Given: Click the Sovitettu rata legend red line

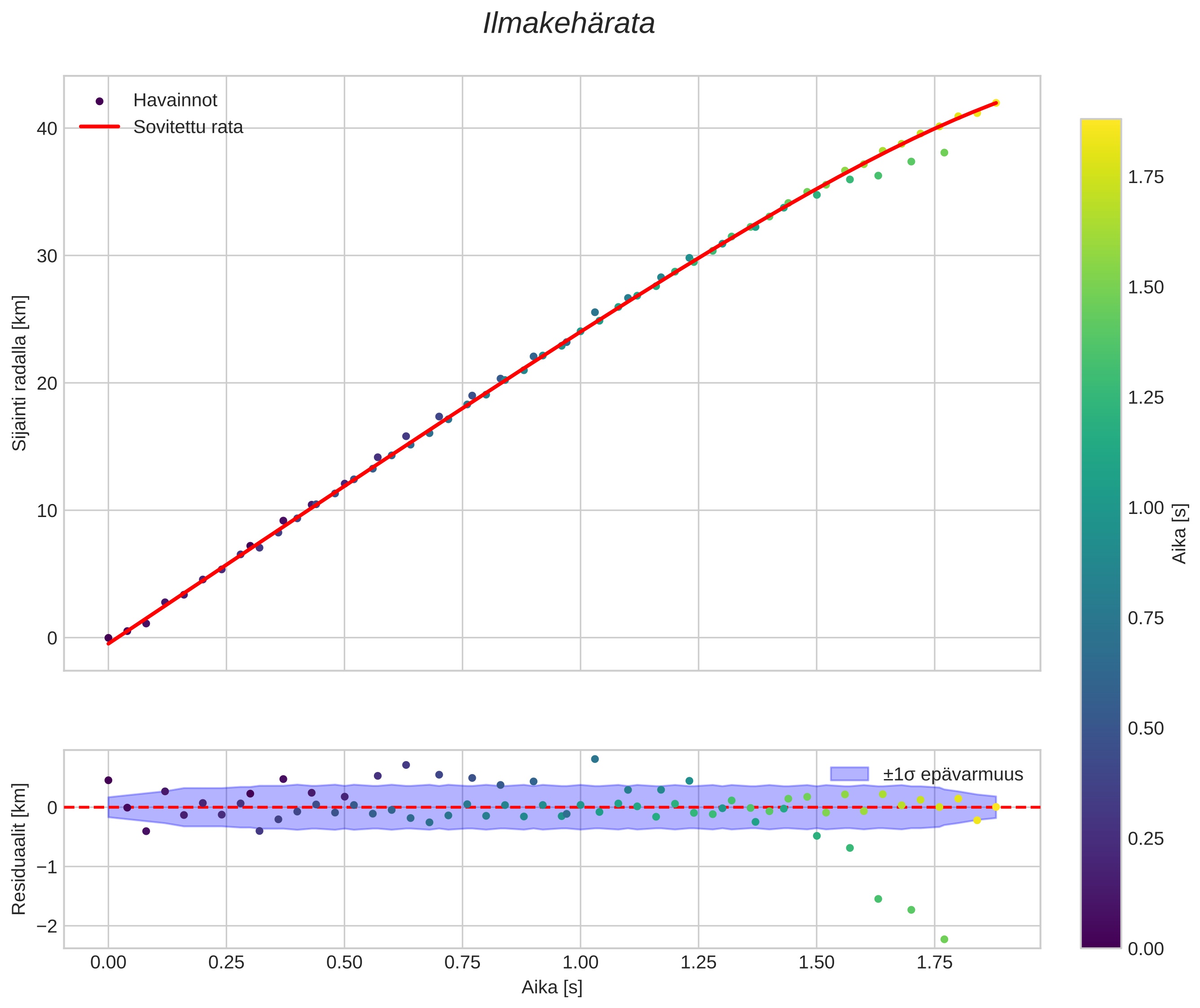Looking at the screenshot, I should point(100,127).
